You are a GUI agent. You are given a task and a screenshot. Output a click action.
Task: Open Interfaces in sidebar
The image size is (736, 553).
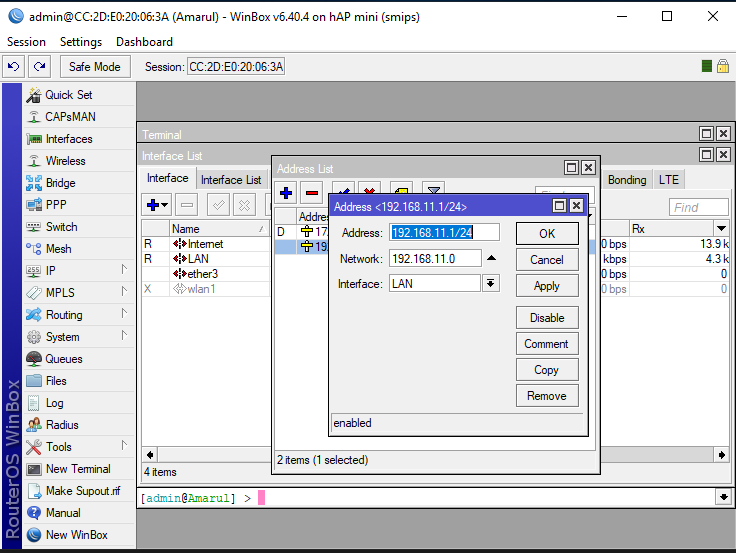pyautogui.click(x=79, y=139)
